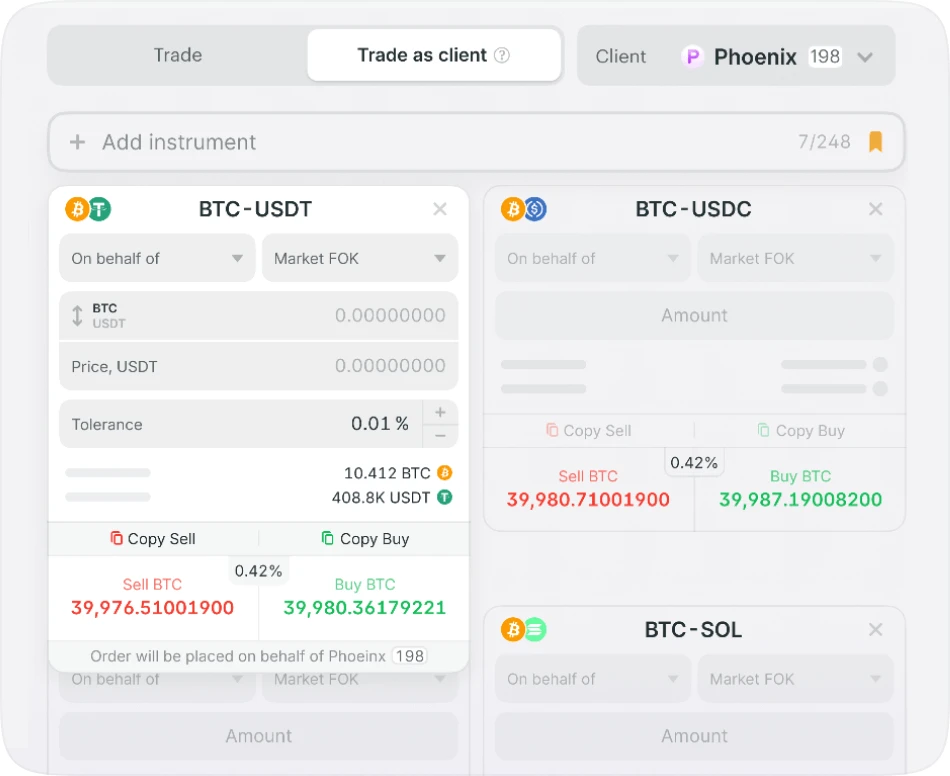Click the BTC-USDT coin pair icon
This screenshot has width=950, height=776.
click(x=88, y=209)
